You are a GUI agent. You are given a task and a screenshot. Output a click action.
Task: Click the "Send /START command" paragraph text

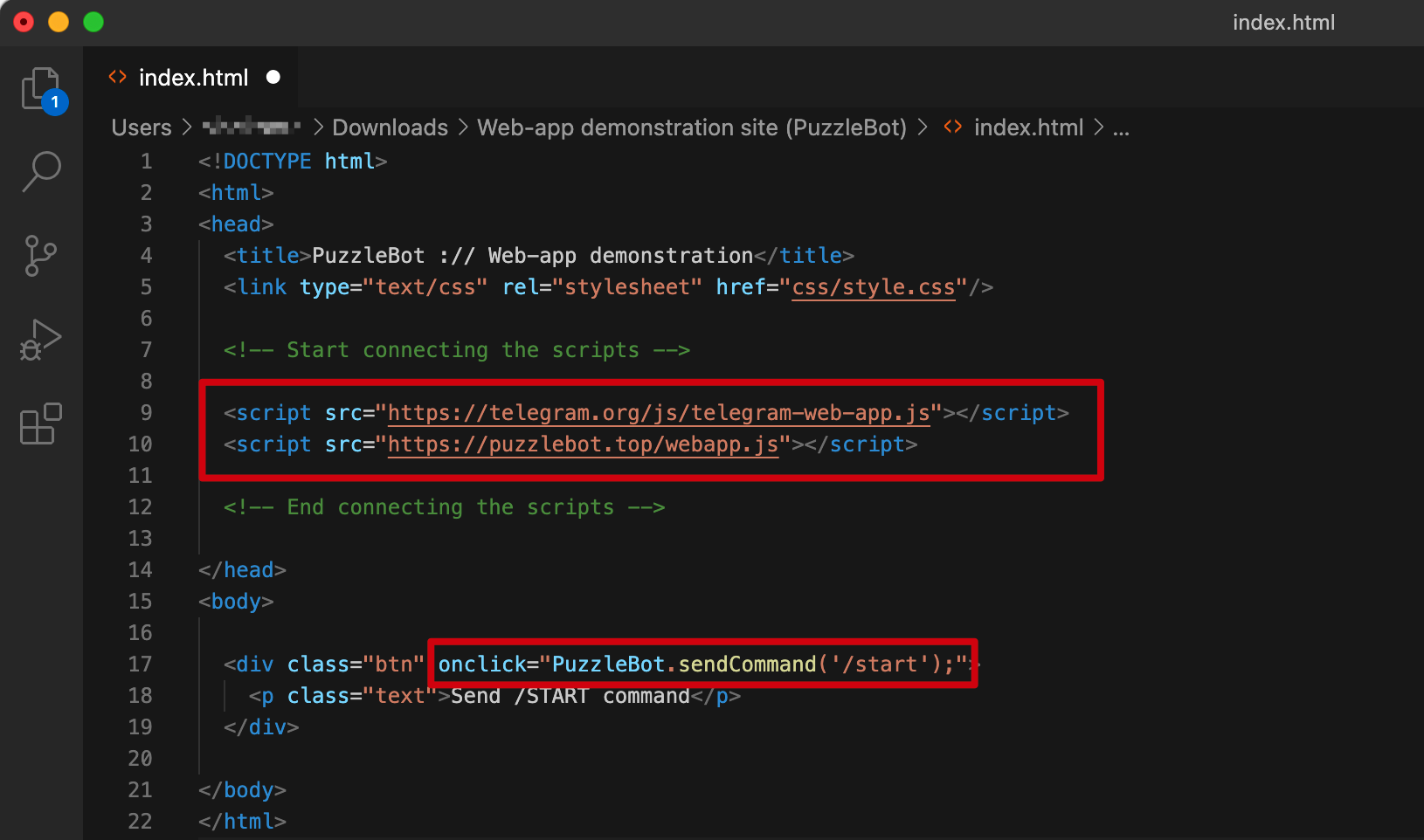570,696
